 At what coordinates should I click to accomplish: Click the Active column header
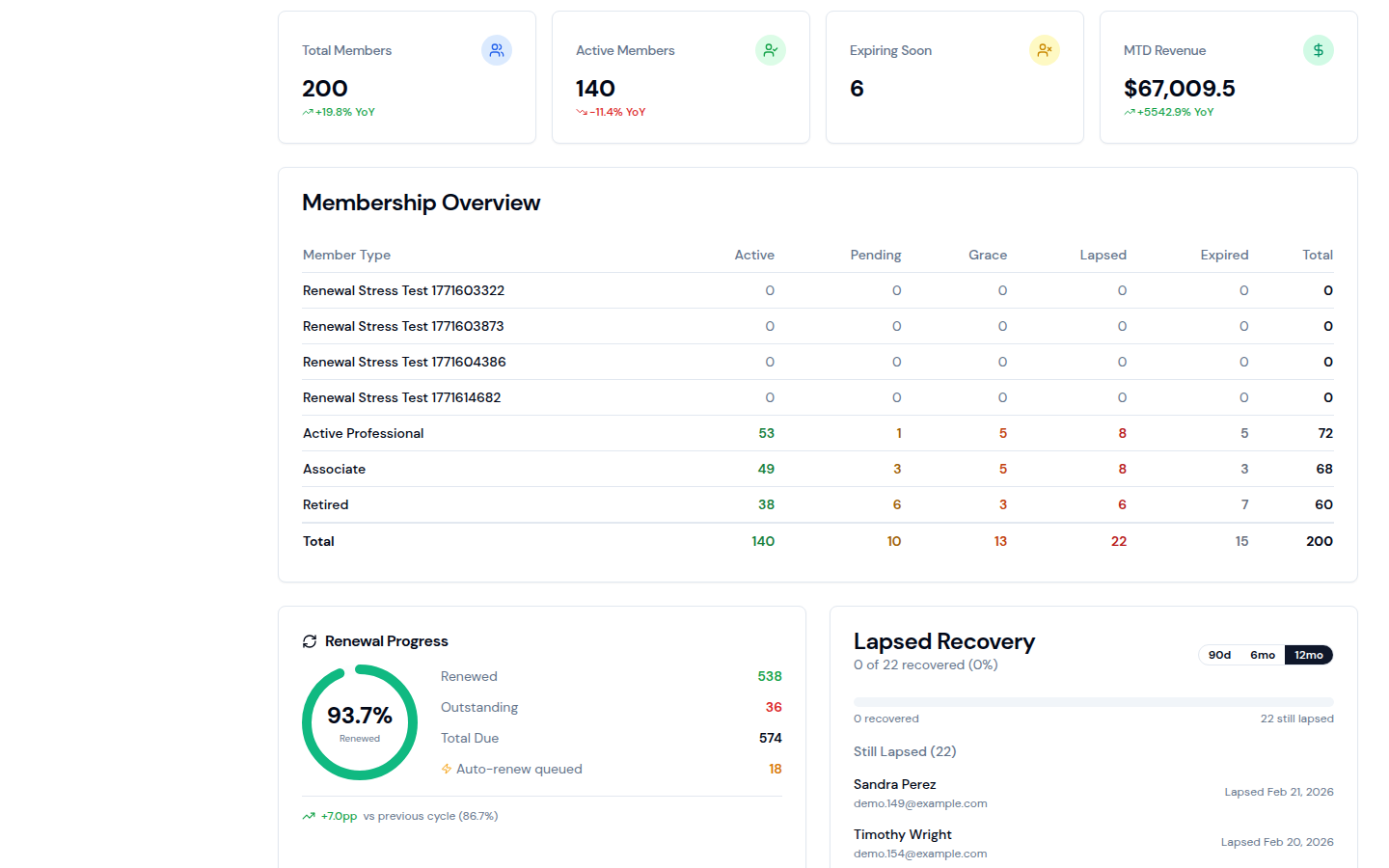click(x=754, y=255)
